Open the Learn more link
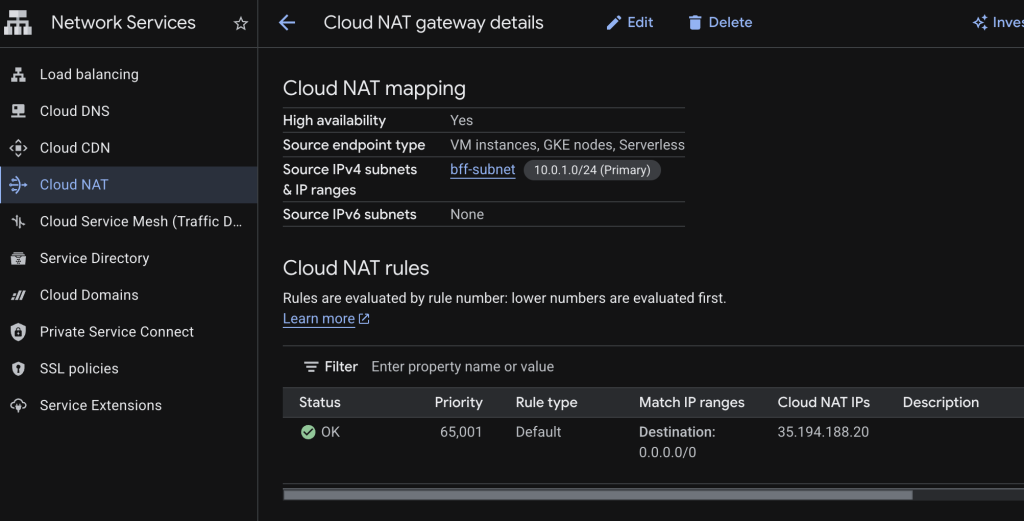 pos(319,319)
